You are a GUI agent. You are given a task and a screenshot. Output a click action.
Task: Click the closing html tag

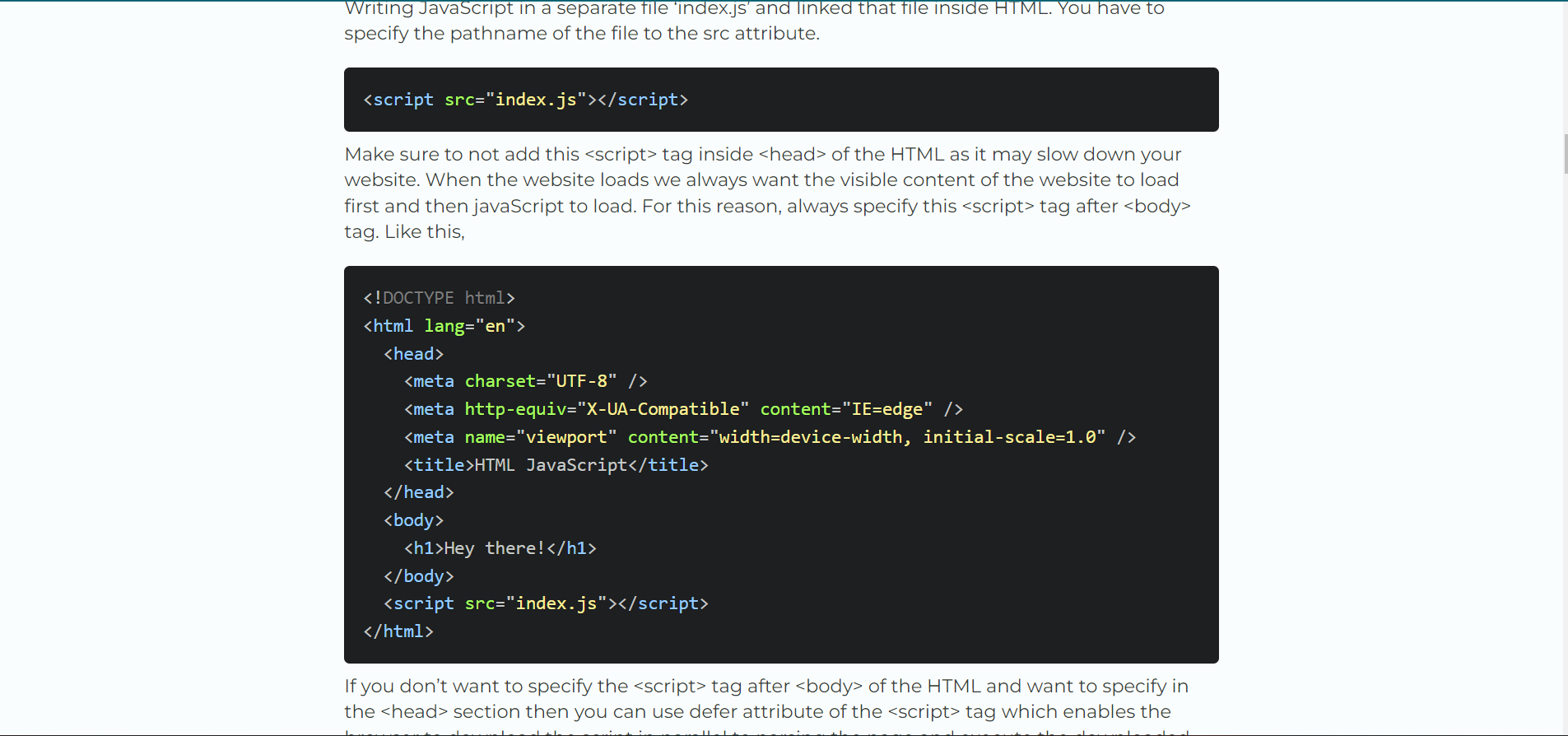(398, 631)
